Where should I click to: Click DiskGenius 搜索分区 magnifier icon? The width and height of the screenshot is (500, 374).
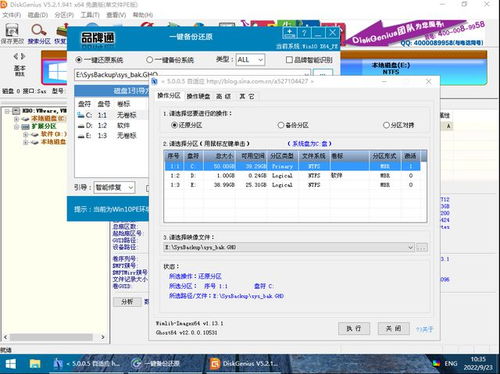(x=39, y=30)
